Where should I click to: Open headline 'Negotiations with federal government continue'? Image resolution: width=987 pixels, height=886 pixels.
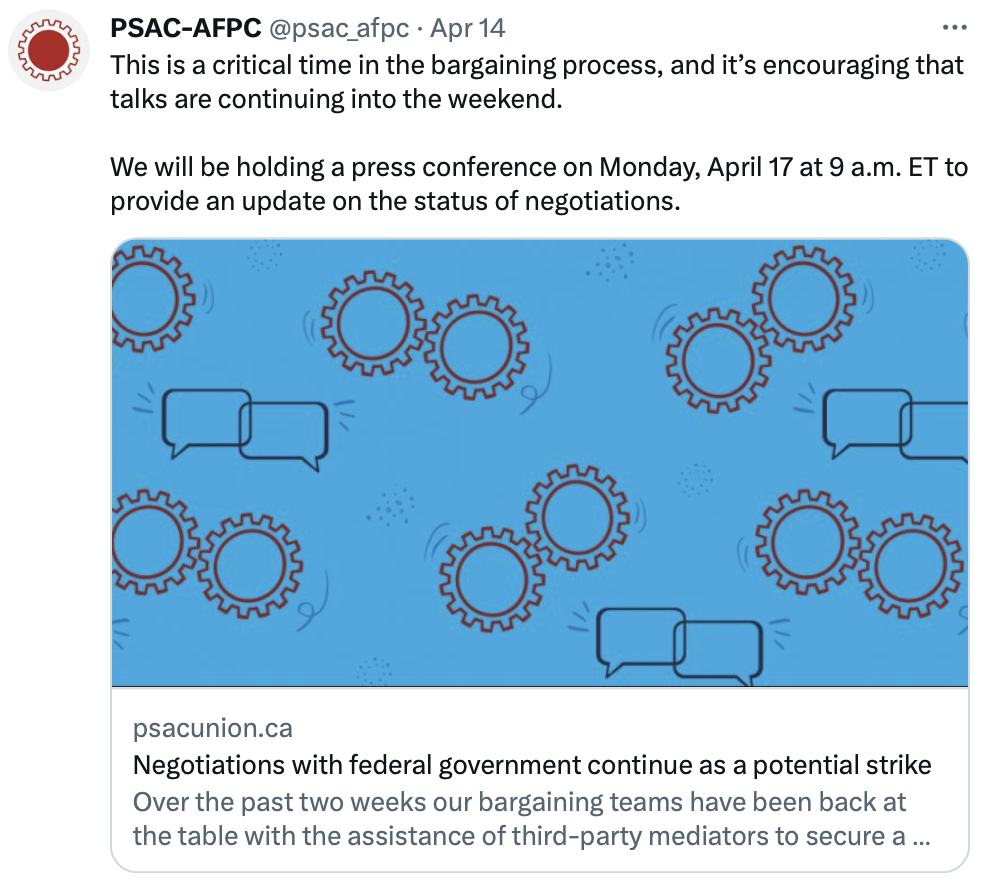coord(532,765)
